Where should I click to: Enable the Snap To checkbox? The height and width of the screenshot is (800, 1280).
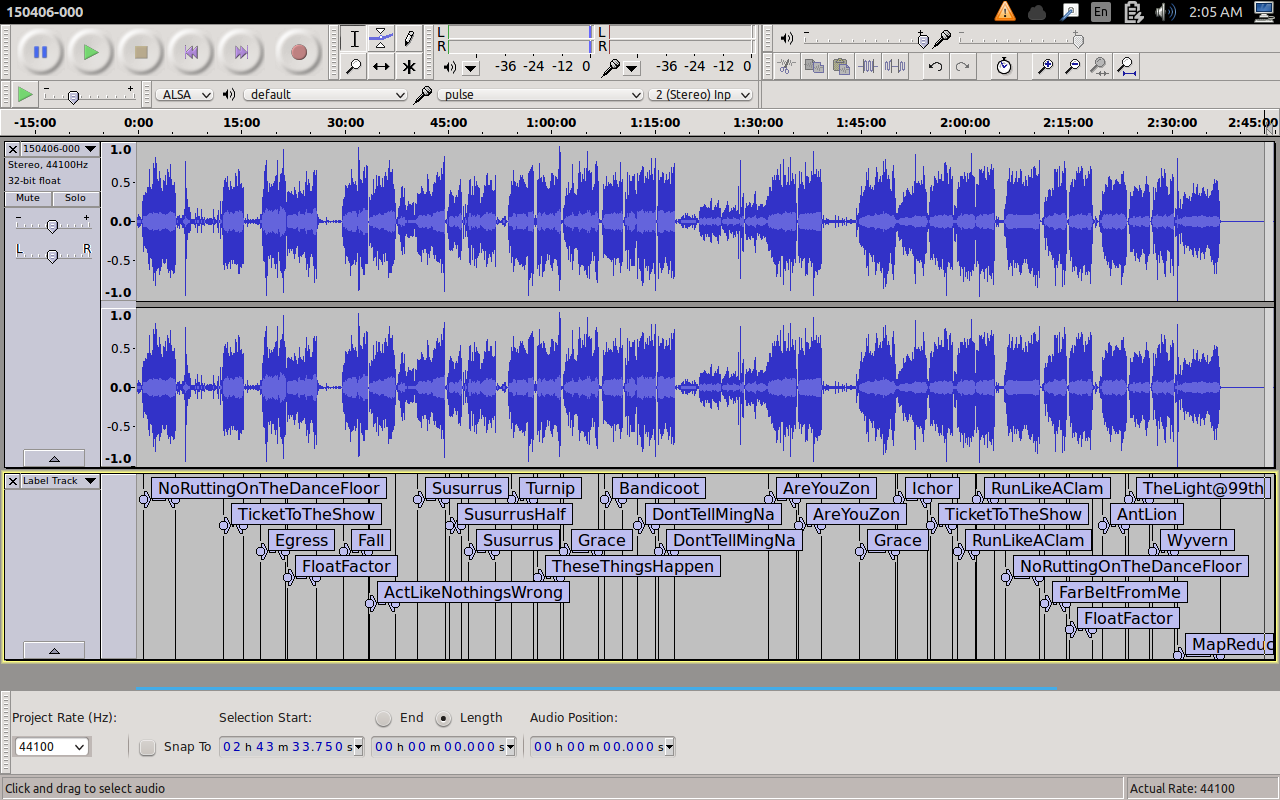click(x=148, y=747)
